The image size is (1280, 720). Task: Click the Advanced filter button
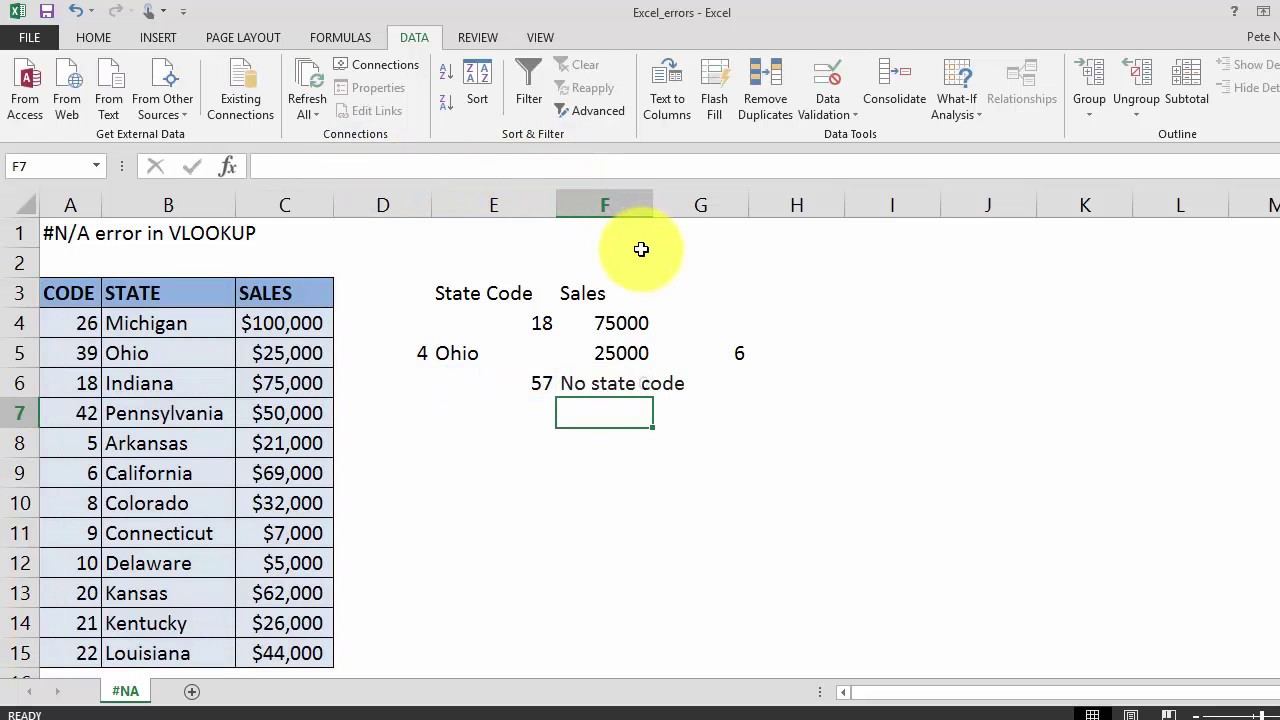[x=590, y=111]
